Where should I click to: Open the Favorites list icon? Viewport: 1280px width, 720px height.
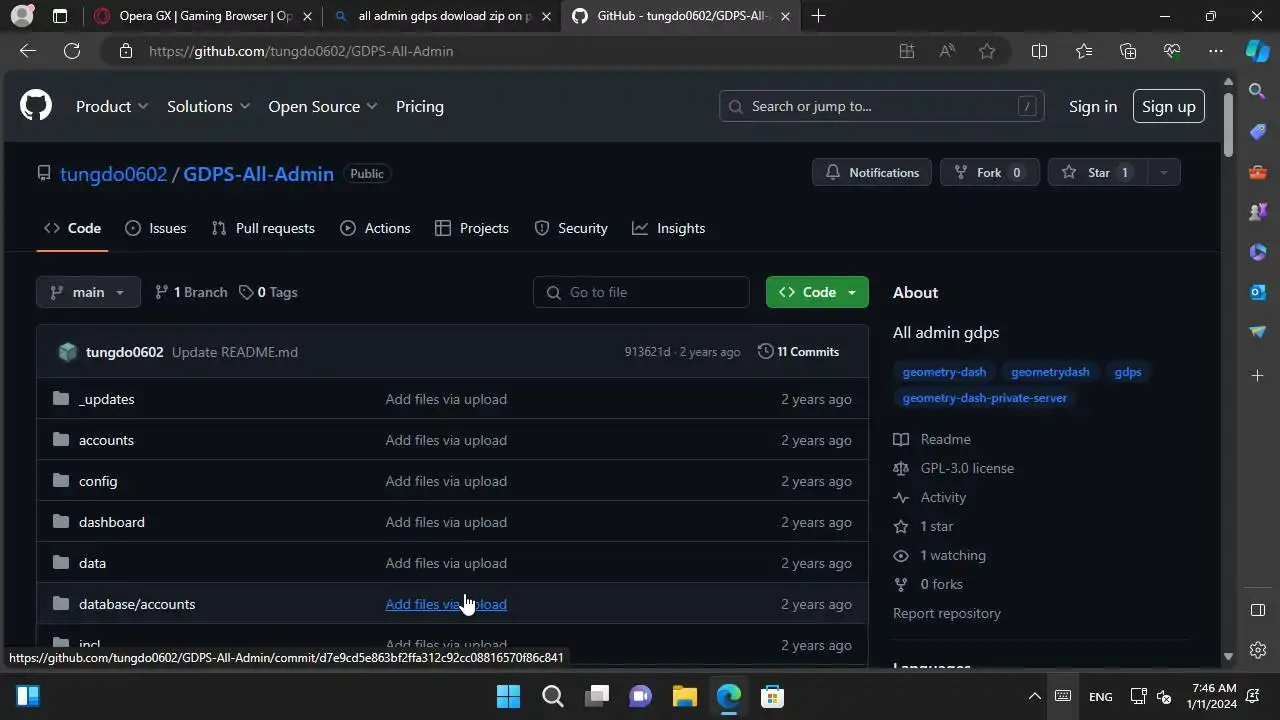click(1084, 51)
